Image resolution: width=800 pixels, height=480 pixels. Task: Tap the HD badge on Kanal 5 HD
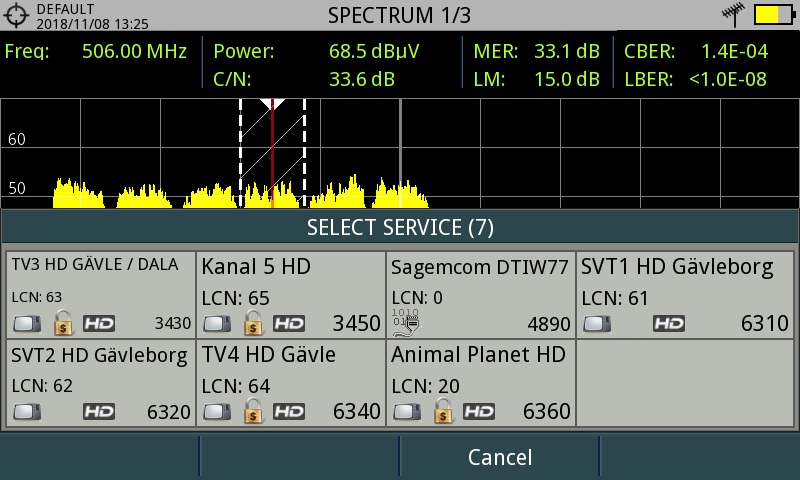coord(289,323)
